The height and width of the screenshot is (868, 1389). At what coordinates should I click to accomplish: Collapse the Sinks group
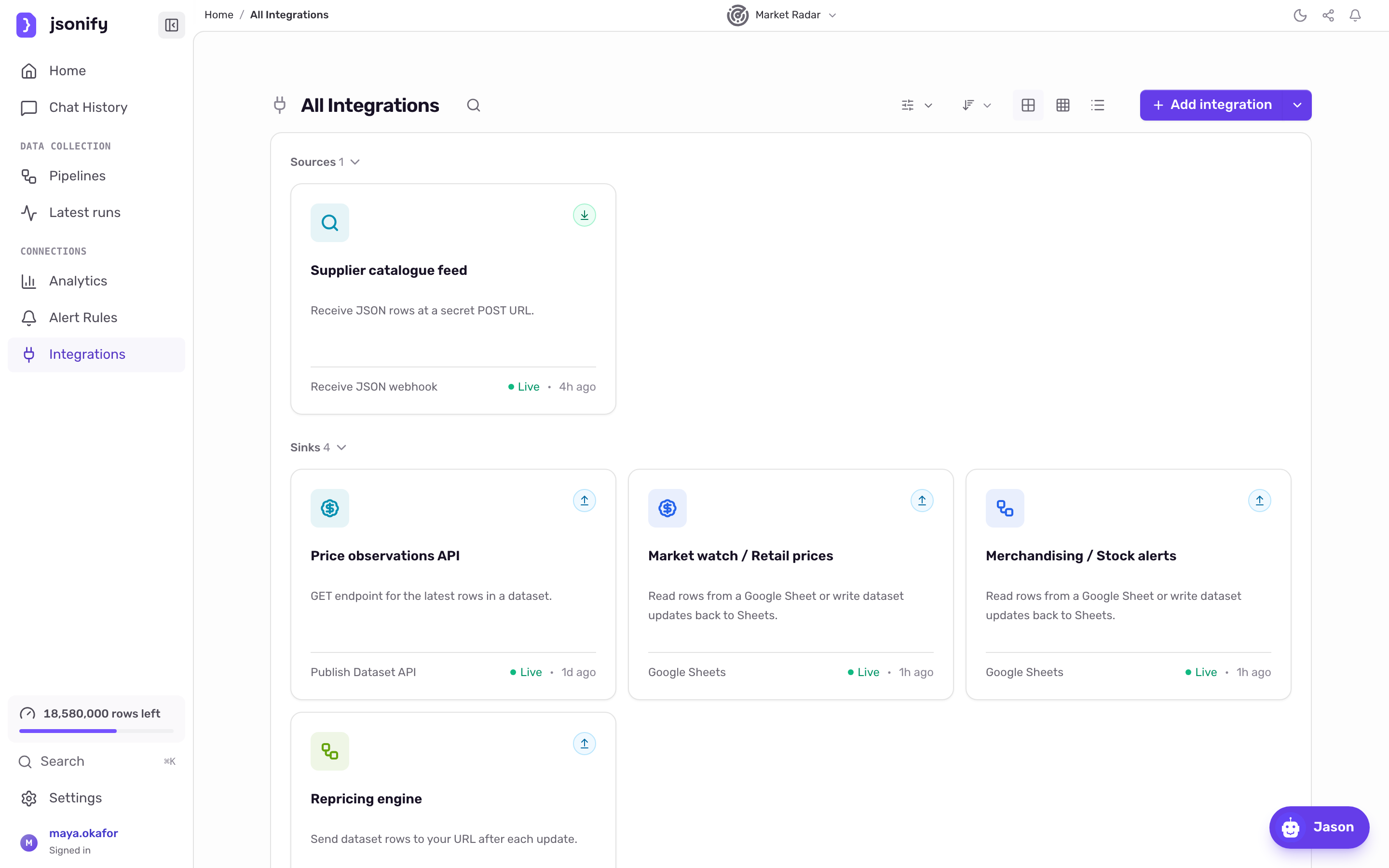[x=318, y=447]
